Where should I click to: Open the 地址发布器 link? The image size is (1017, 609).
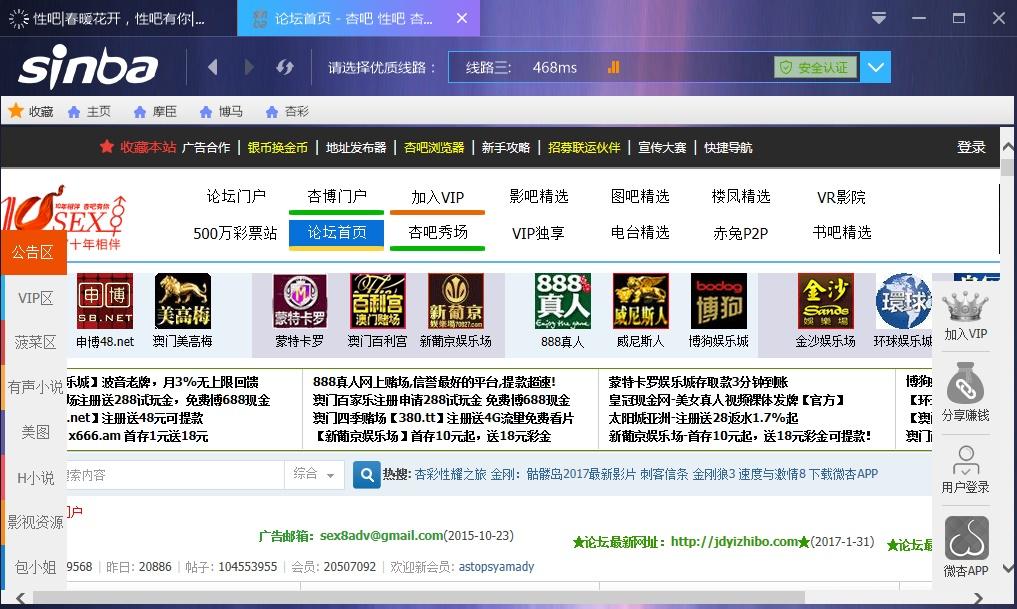coord(356,147)
